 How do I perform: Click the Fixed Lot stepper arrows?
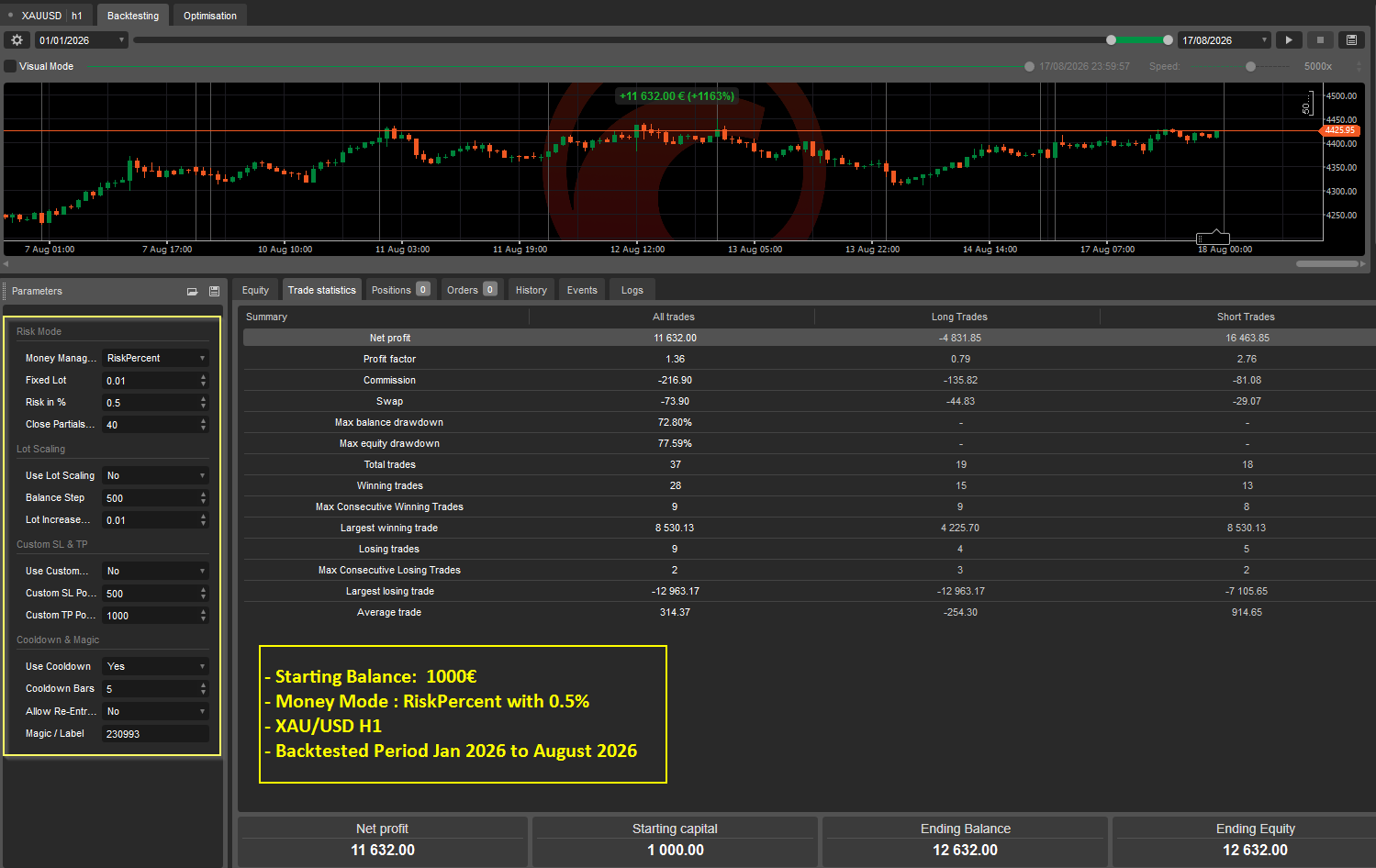(x=204, y=380)
